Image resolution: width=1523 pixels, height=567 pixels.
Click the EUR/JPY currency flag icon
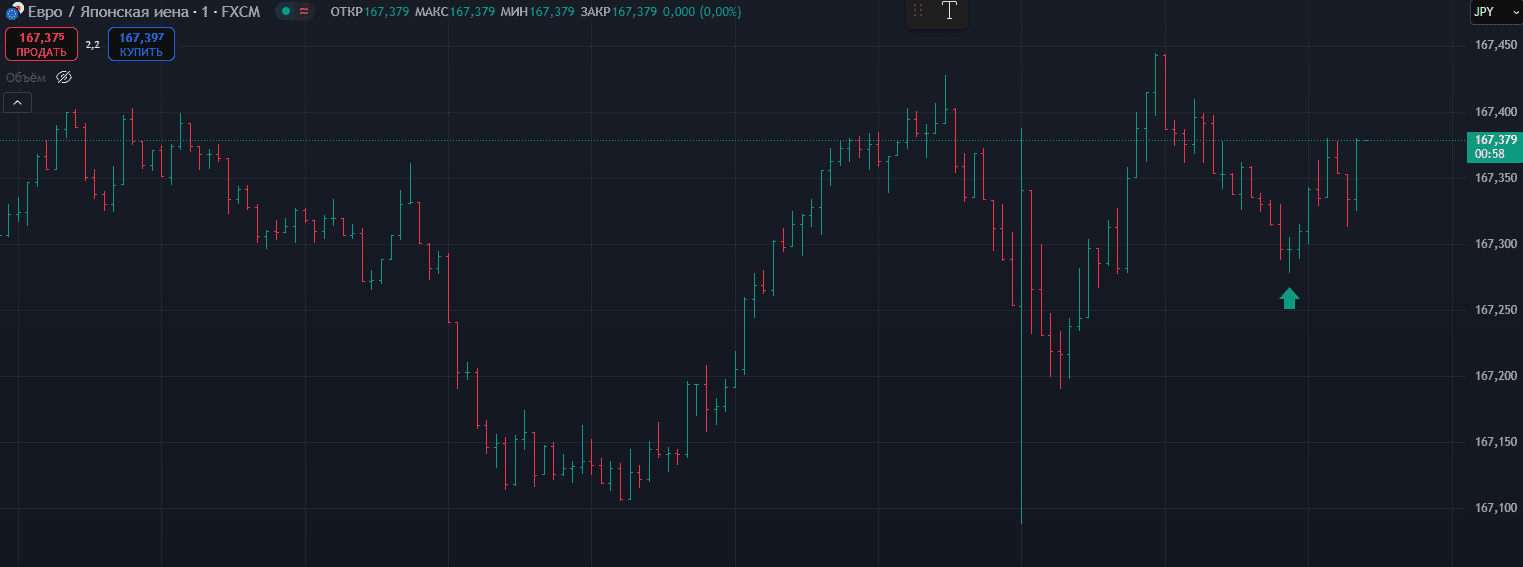click(x=13, y=12)
